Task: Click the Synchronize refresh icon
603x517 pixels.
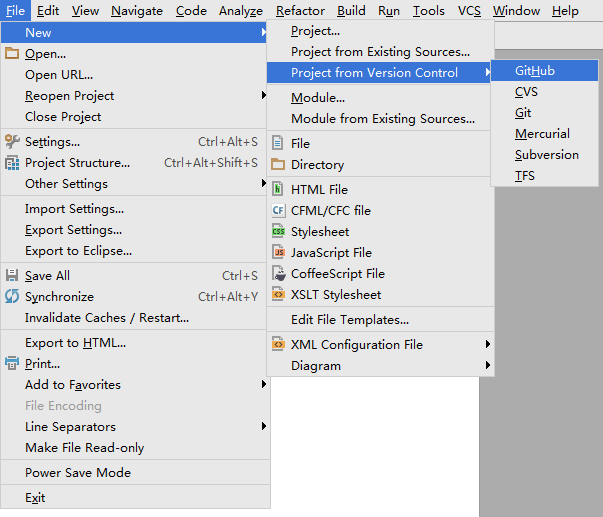Action: [x=12, y=297]
